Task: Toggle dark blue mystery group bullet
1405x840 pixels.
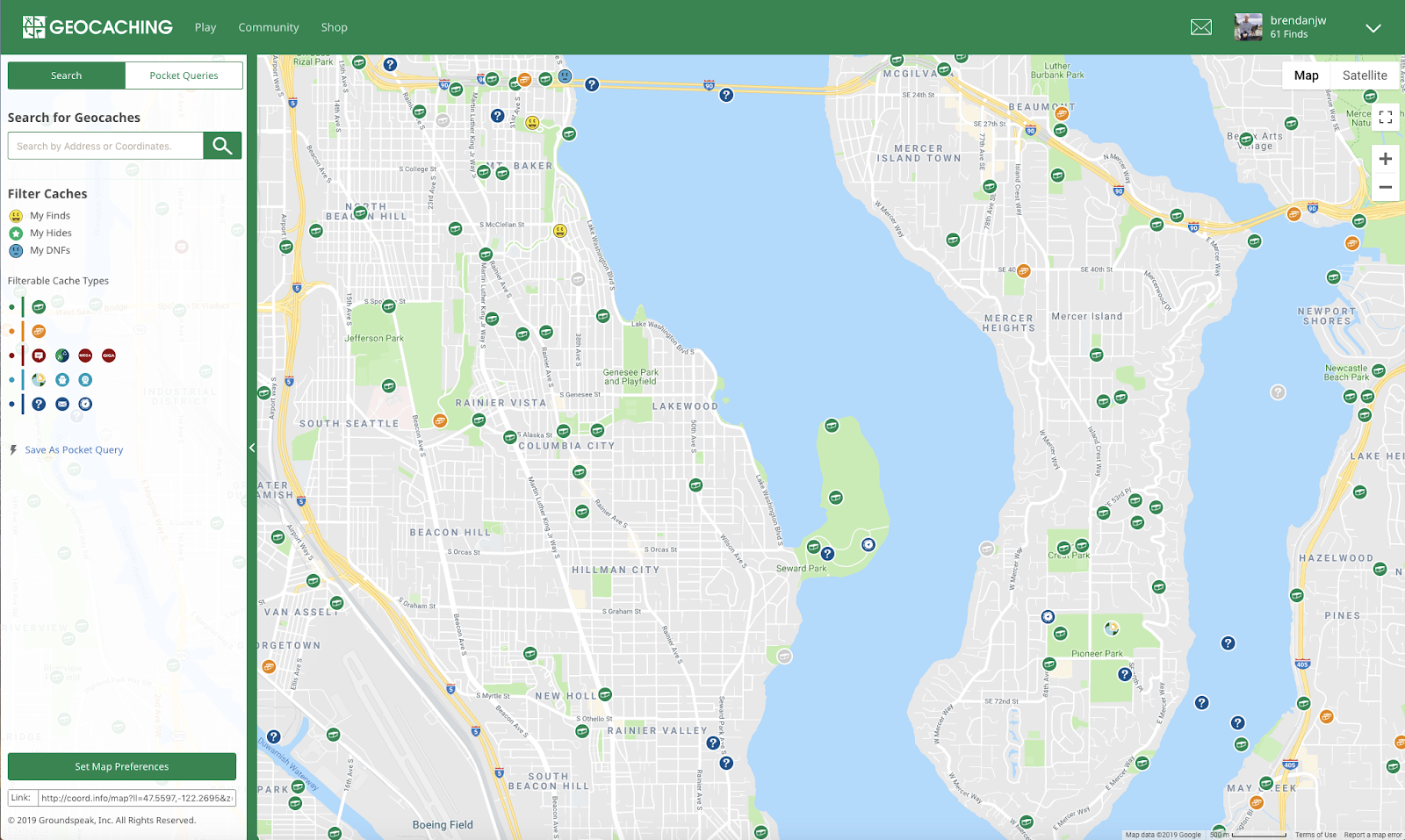Action: pos(11,405)
